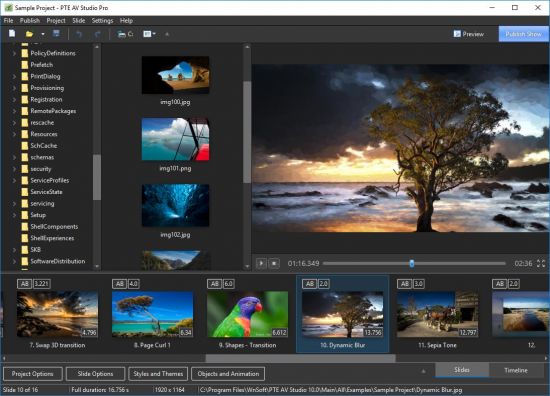This screenshot has height=396, width=550.
Task: Expand the Registration folder node
Action: point(14,100)
